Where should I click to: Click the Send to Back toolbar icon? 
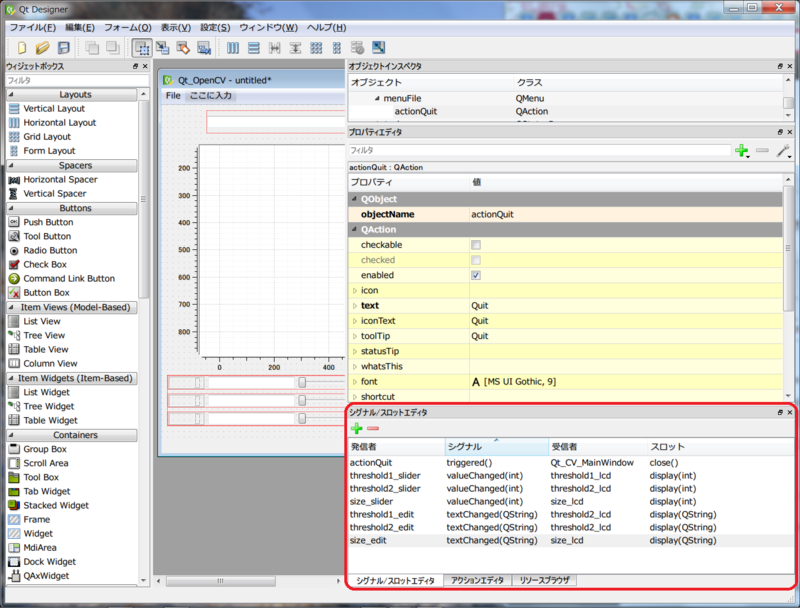click(x=92, y=48)
